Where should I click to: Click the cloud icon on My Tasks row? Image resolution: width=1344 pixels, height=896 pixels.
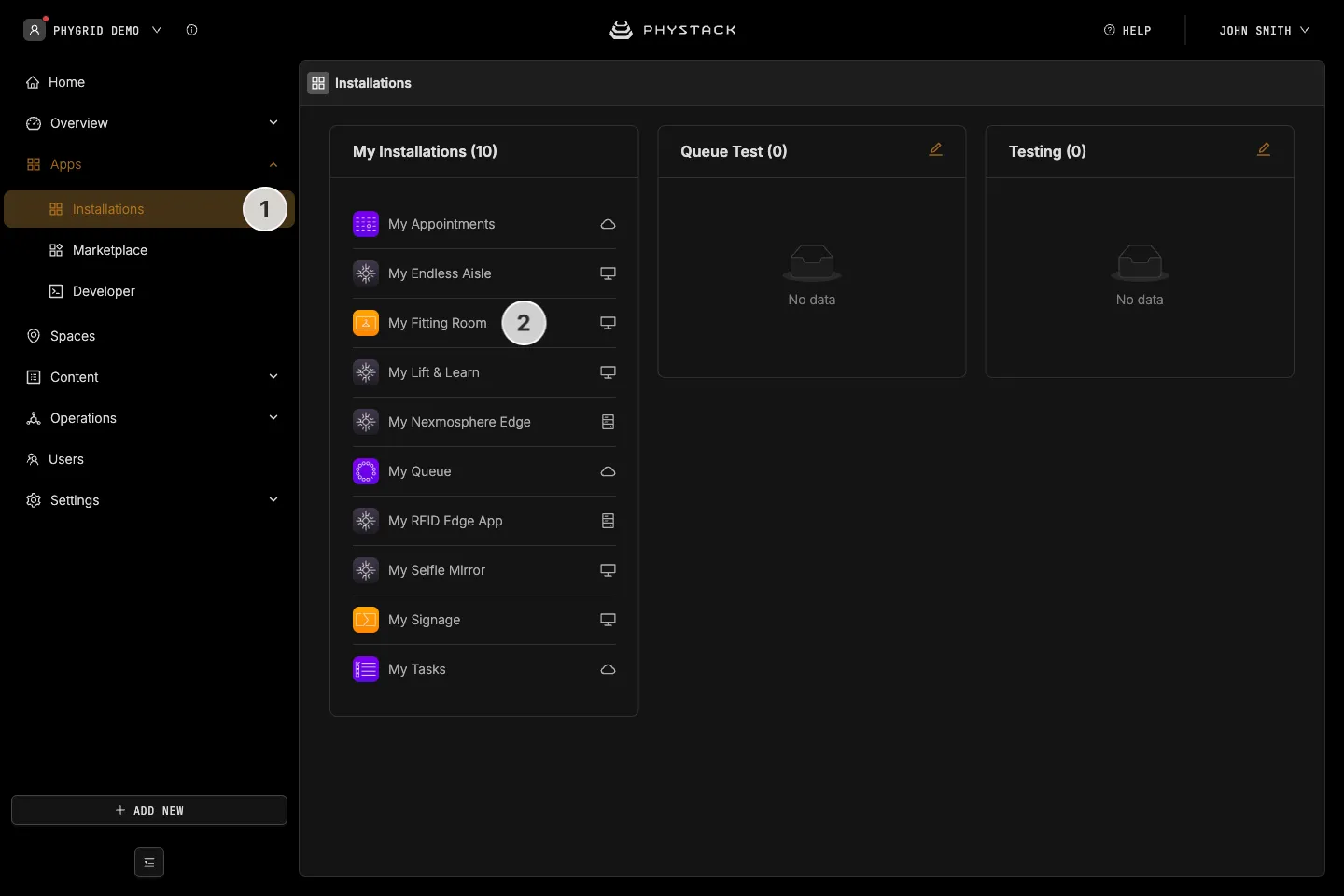click(x=608, y=669)
